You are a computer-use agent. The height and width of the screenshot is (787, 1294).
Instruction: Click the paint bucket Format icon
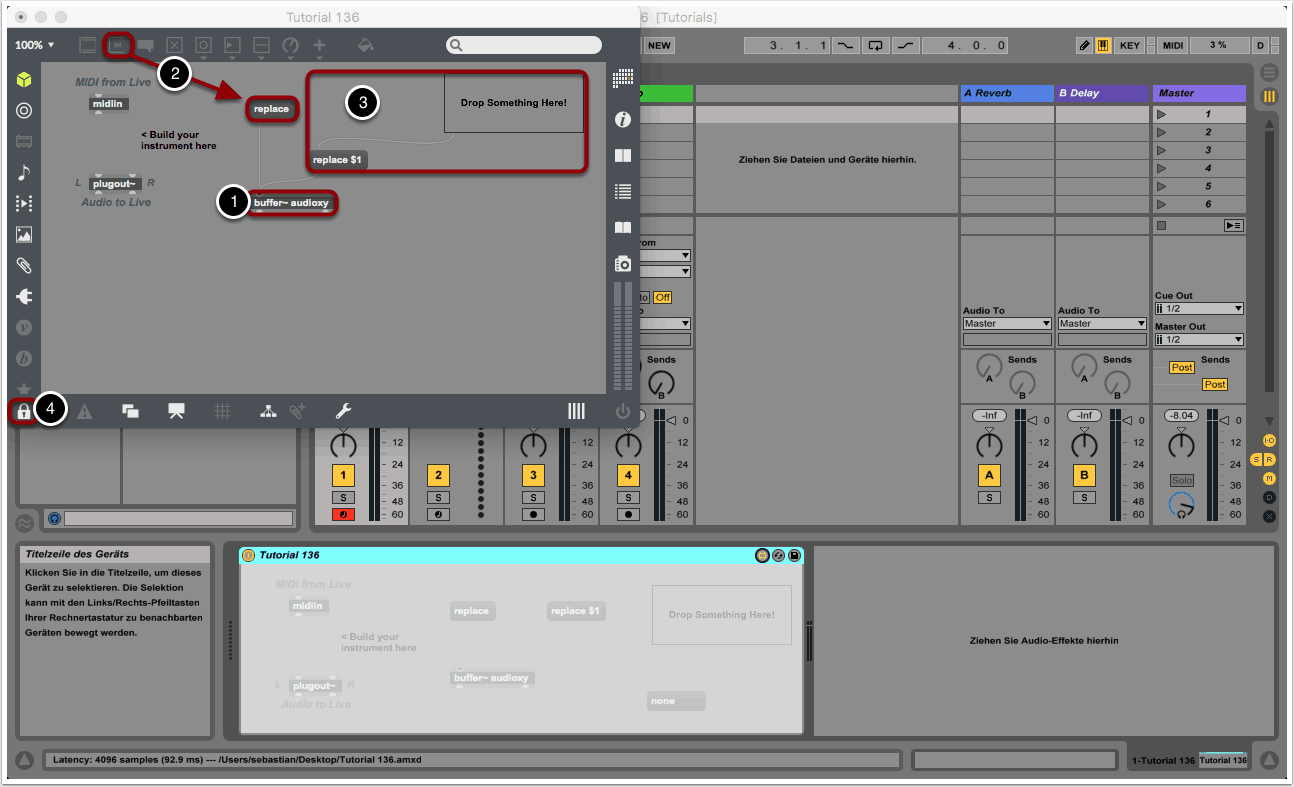point(366,45)
